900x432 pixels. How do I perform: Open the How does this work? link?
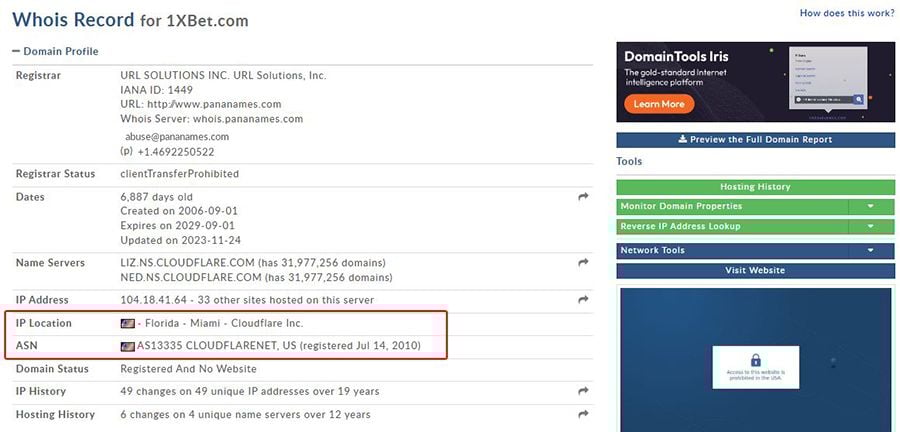click(847, 13)
